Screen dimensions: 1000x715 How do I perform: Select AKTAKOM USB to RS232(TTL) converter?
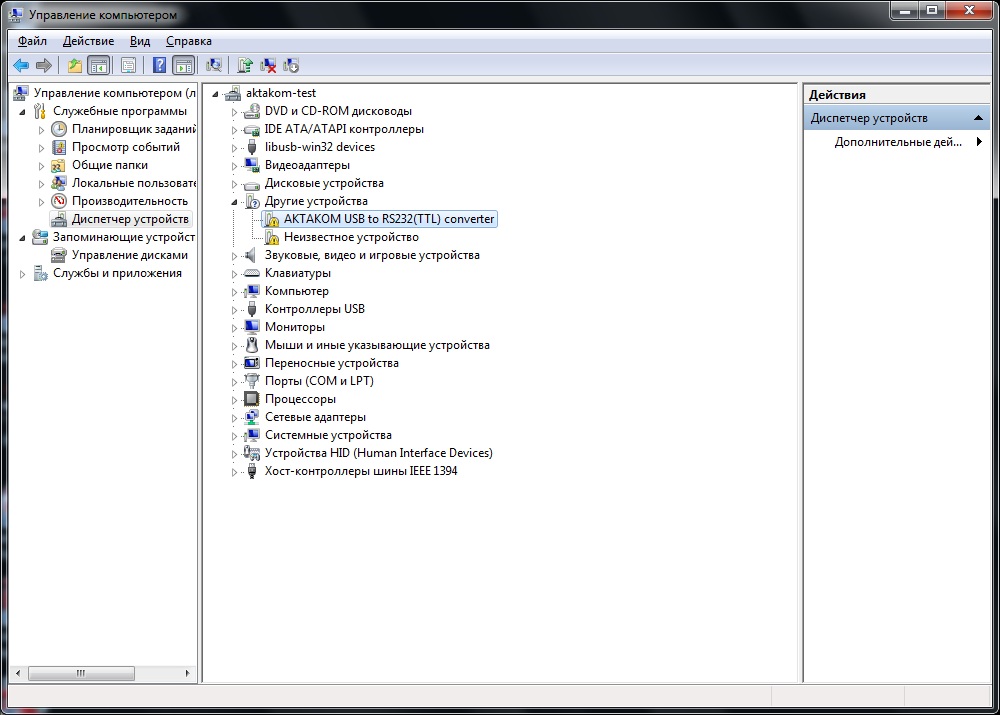point(388,219)
